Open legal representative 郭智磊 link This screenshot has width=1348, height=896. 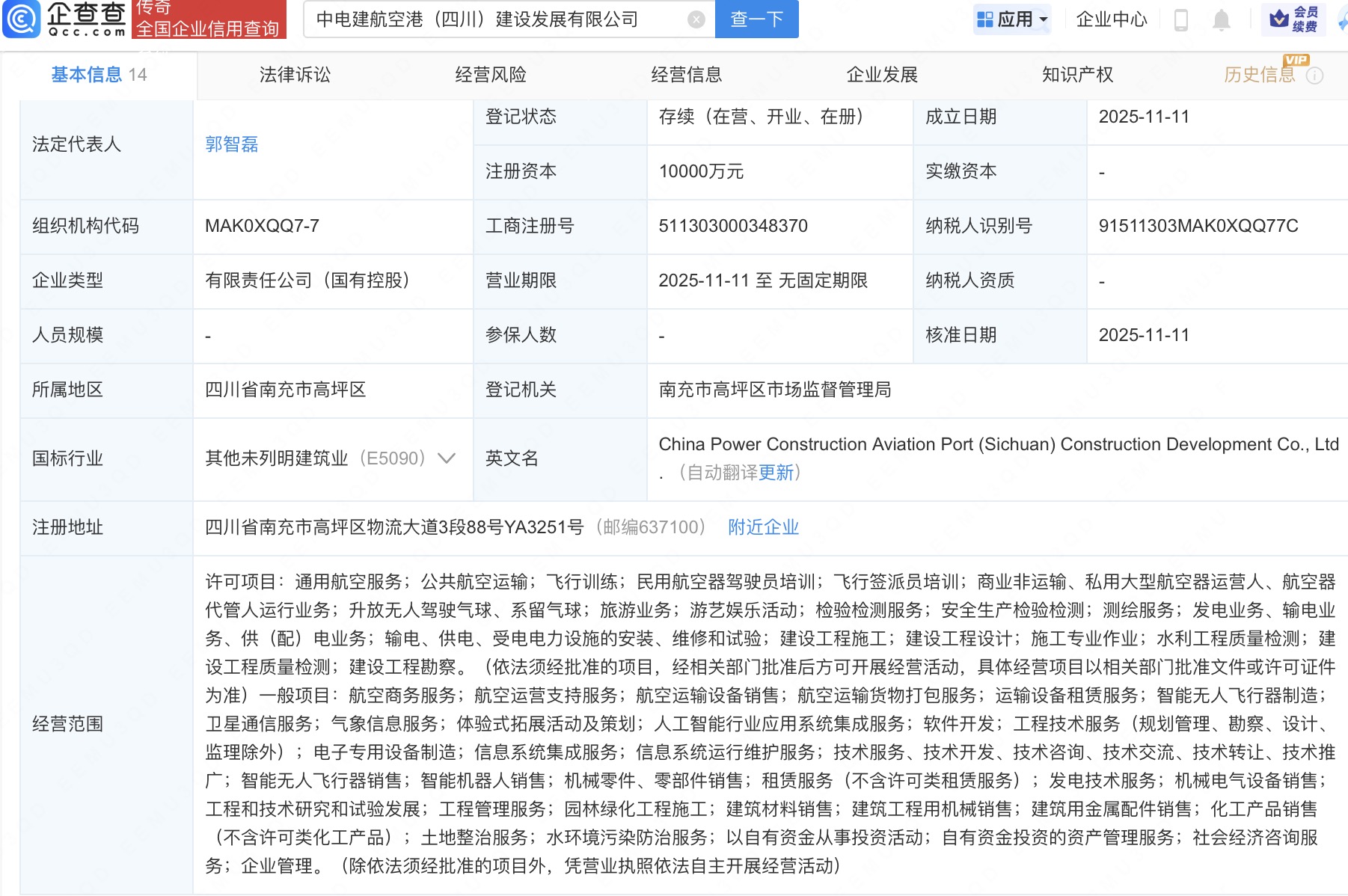(231, 144)
